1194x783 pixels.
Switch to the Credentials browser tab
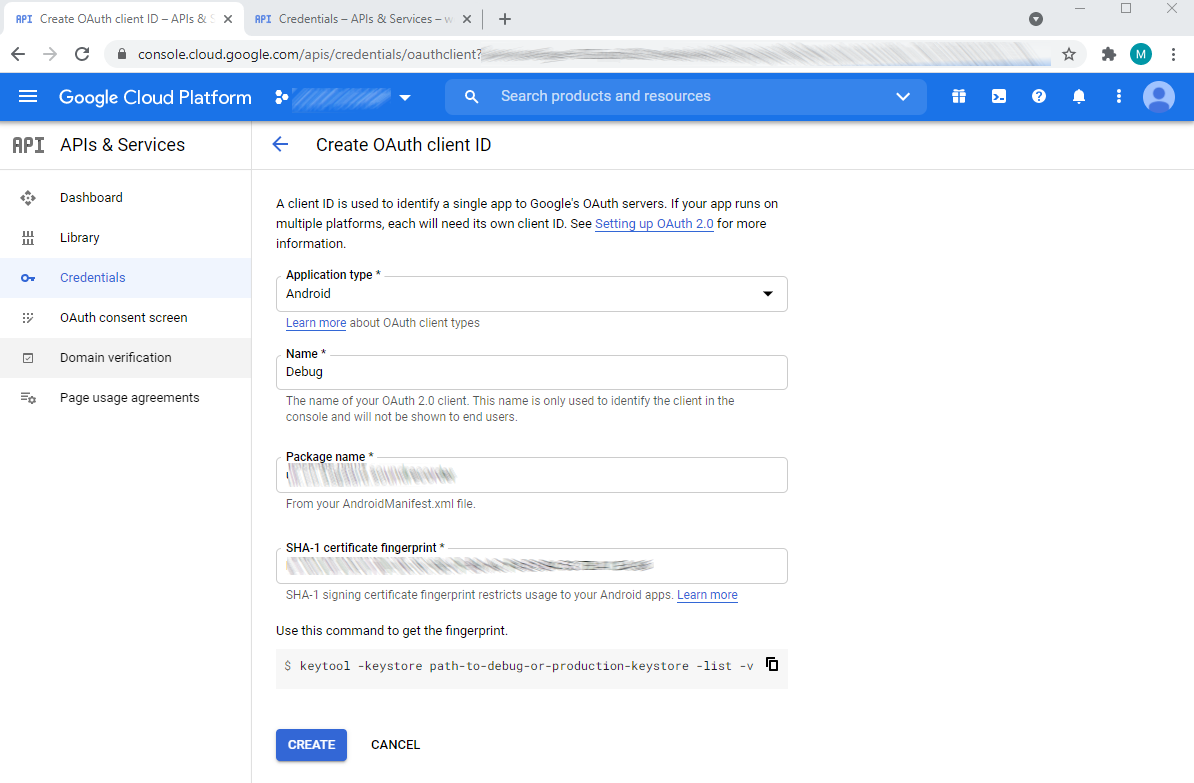[x=355, y=18]
